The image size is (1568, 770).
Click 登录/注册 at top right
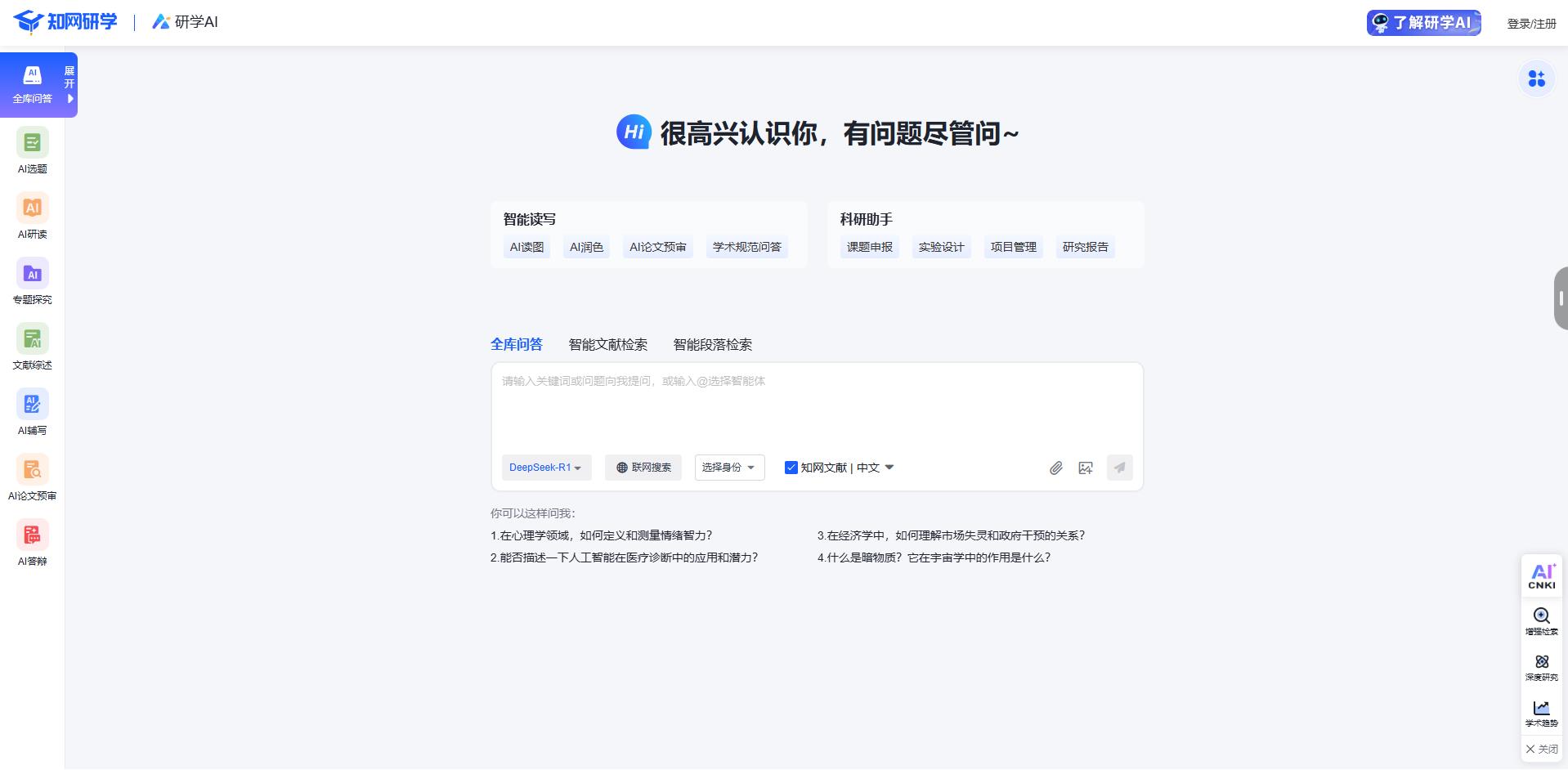pyautogui.click(x=1532, y=22)
